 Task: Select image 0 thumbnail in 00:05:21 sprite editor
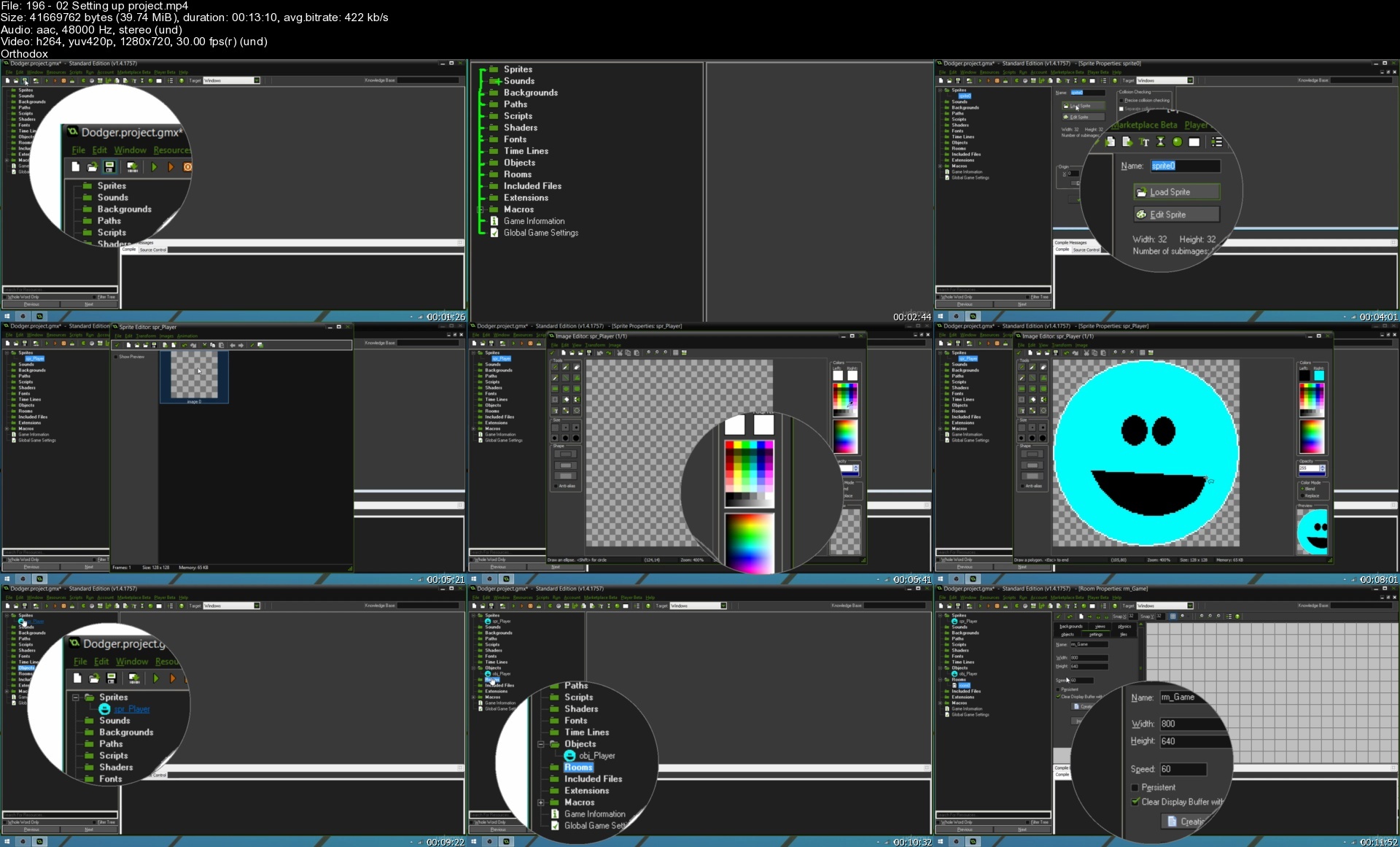coord(194,377)
